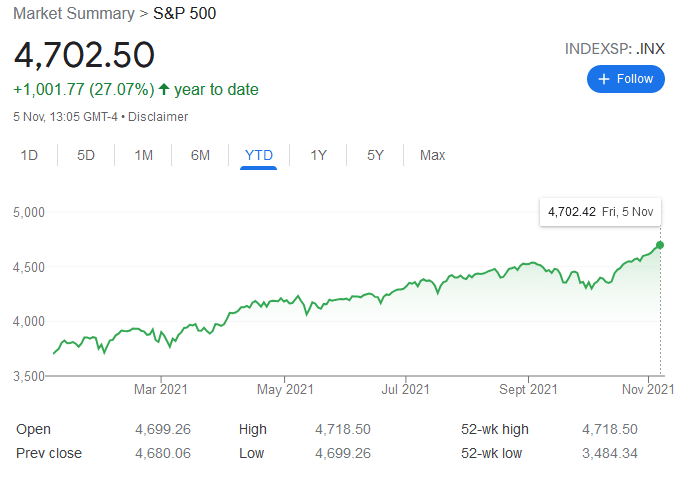Show the 1Y chart range
The image size is (700, 480).
tap(318, 155)
